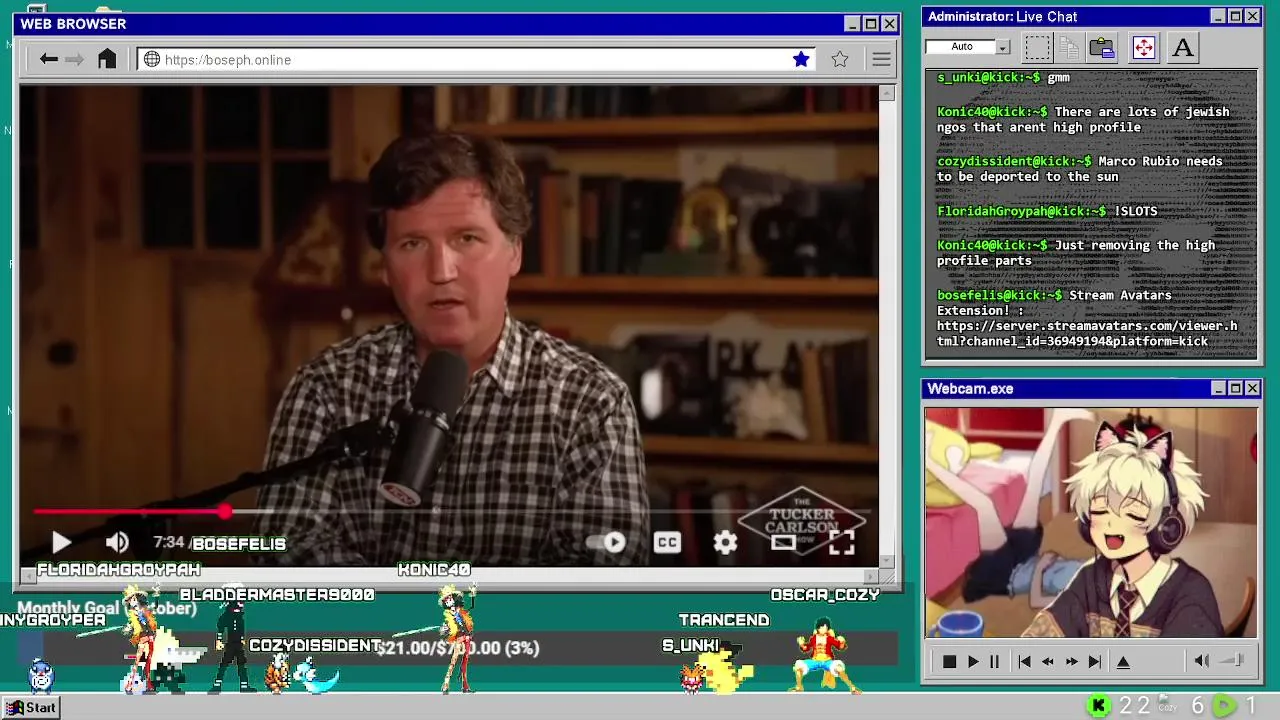This screenshot has width=1280, height=720.
Task: Click the green Rumble play icon in taskbar
Action: pyautogui.click(x=1223, y=706)
